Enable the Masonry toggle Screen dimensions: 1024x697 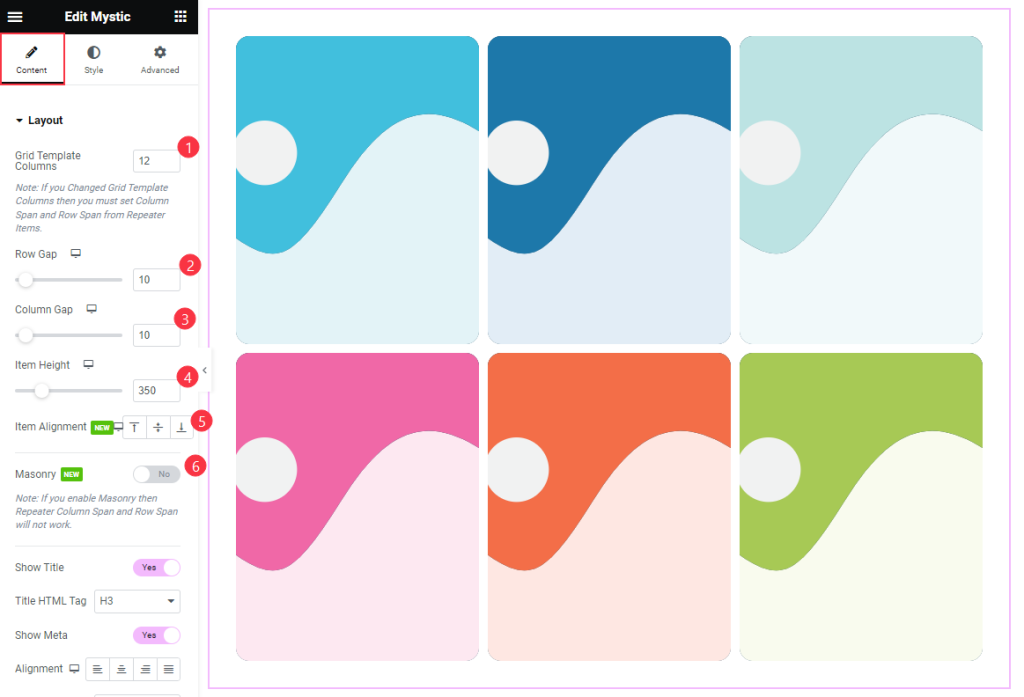(156, 474)
